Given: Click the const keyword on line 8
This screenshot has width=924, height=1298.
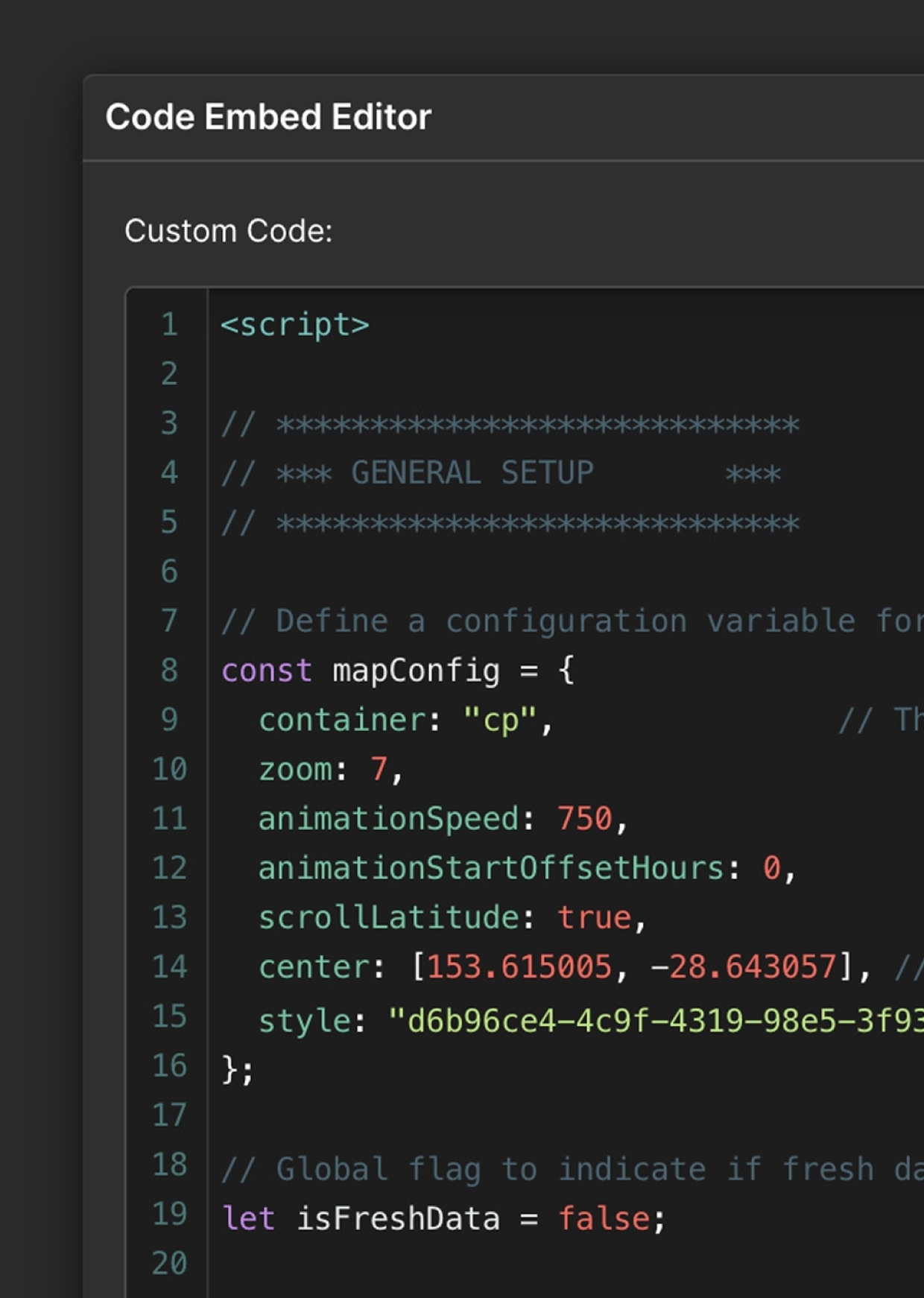Looking at the screenshot, I should click(267, 671).
